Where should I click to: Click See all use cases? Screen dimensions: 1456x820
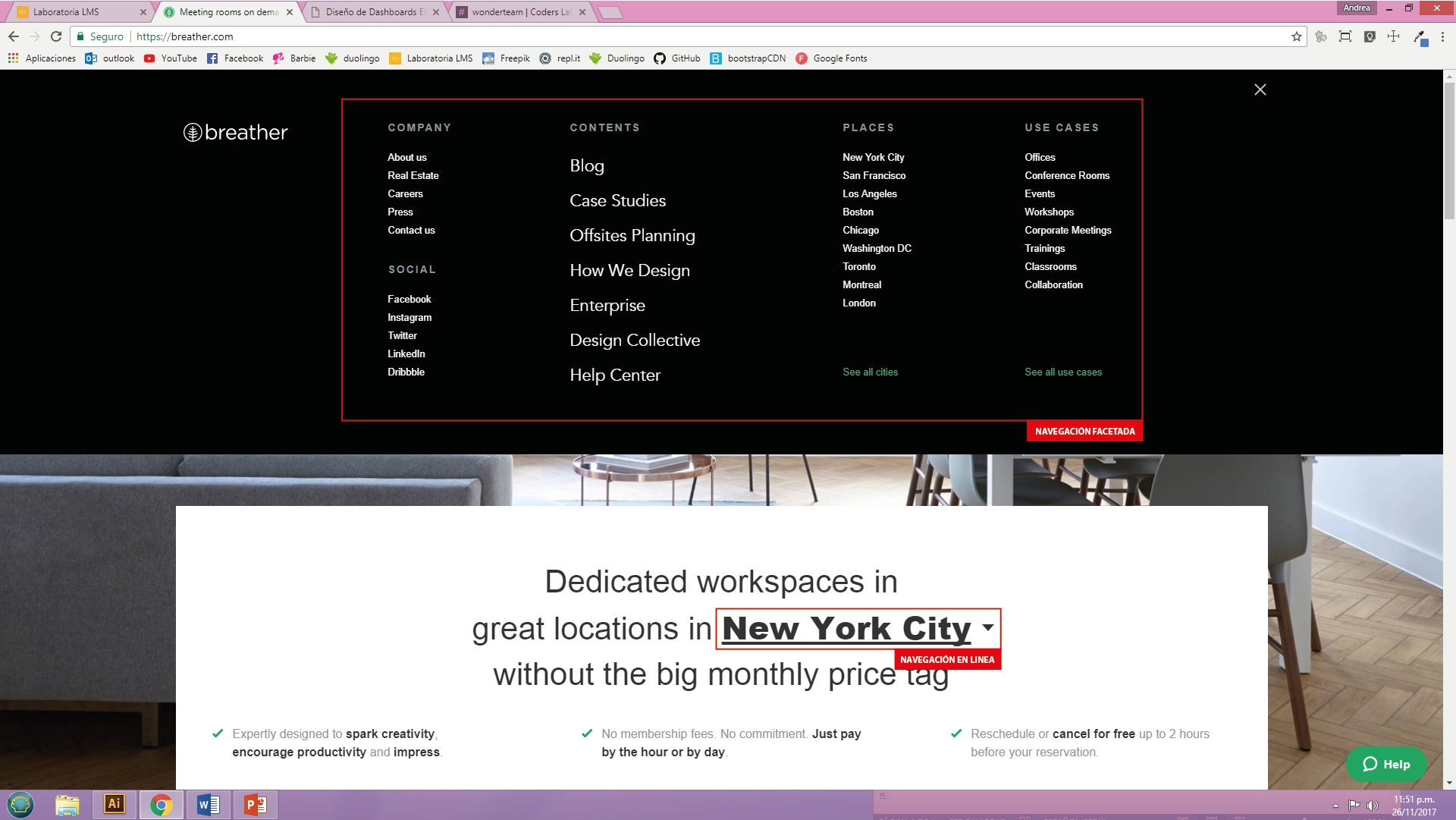pos(1062,372)
